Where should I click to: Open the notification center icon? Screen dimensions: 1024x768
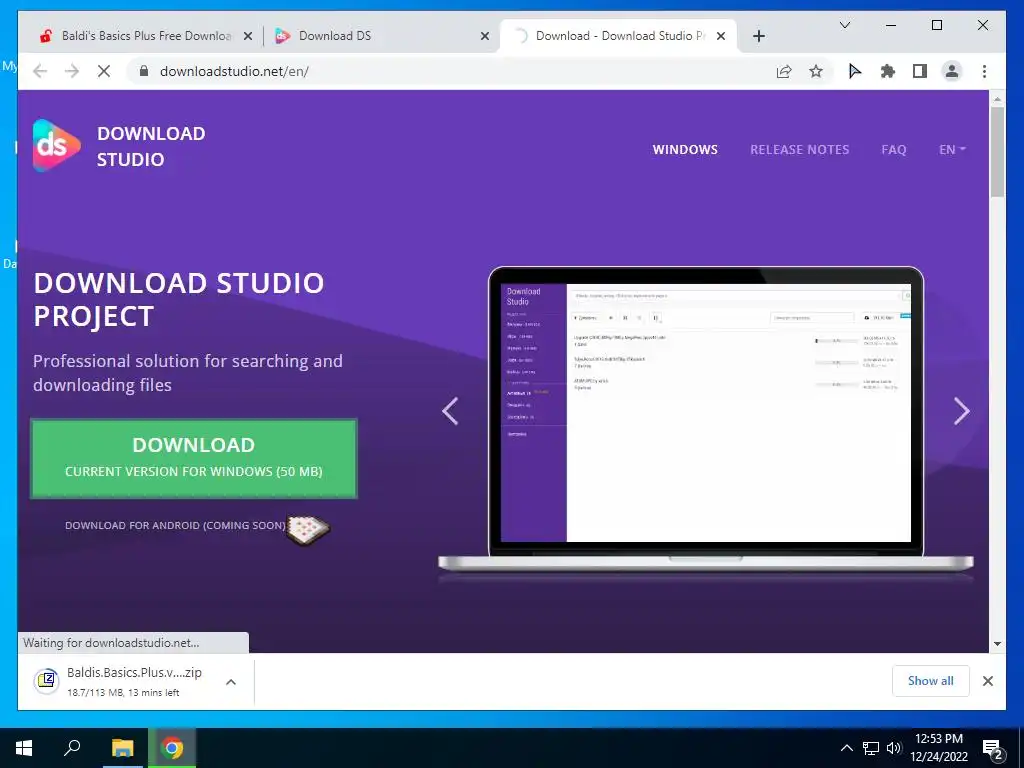pos(992,748)
